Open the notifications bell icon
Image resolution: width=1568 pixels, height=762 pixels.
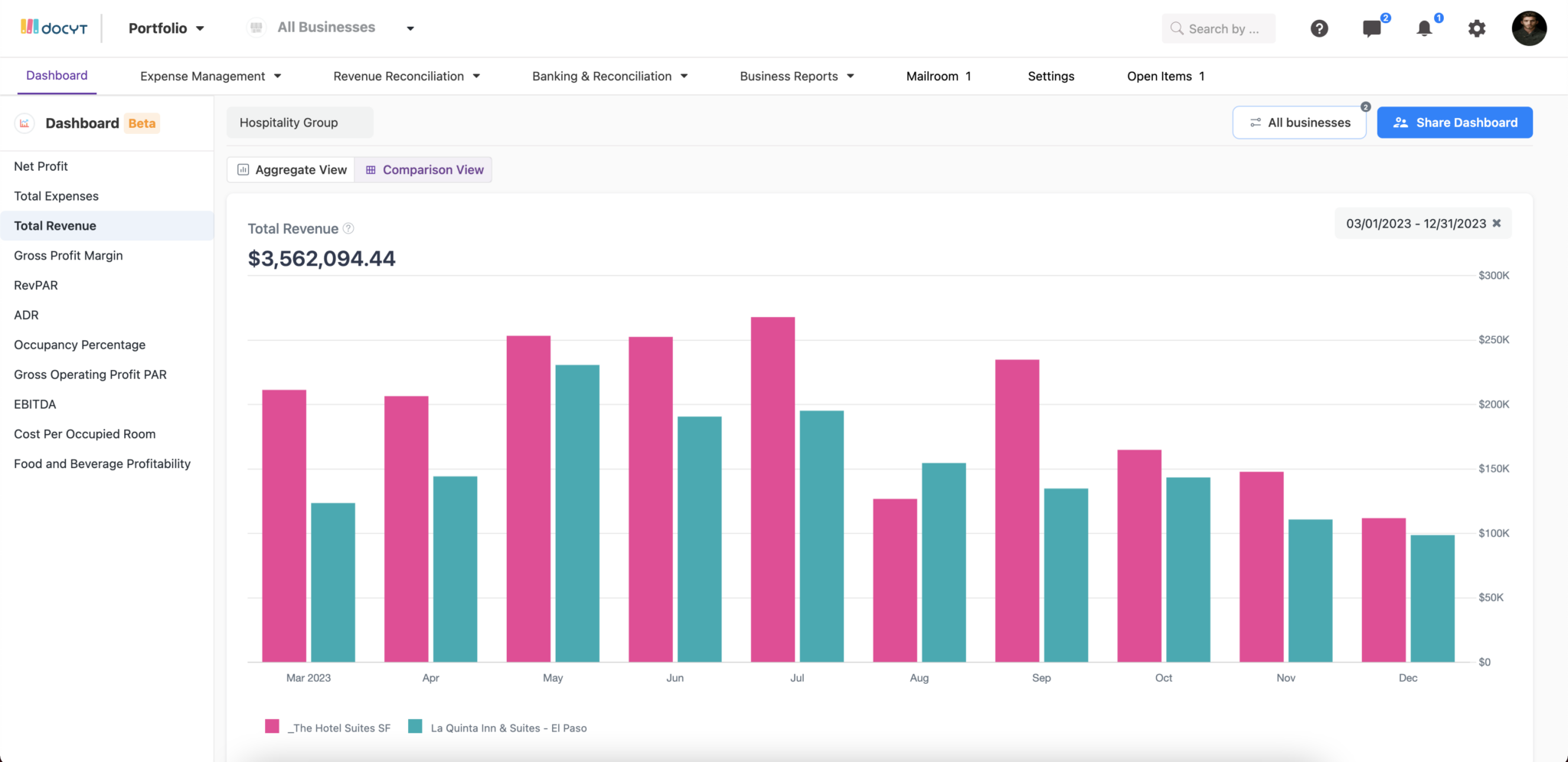[1424, 28]
